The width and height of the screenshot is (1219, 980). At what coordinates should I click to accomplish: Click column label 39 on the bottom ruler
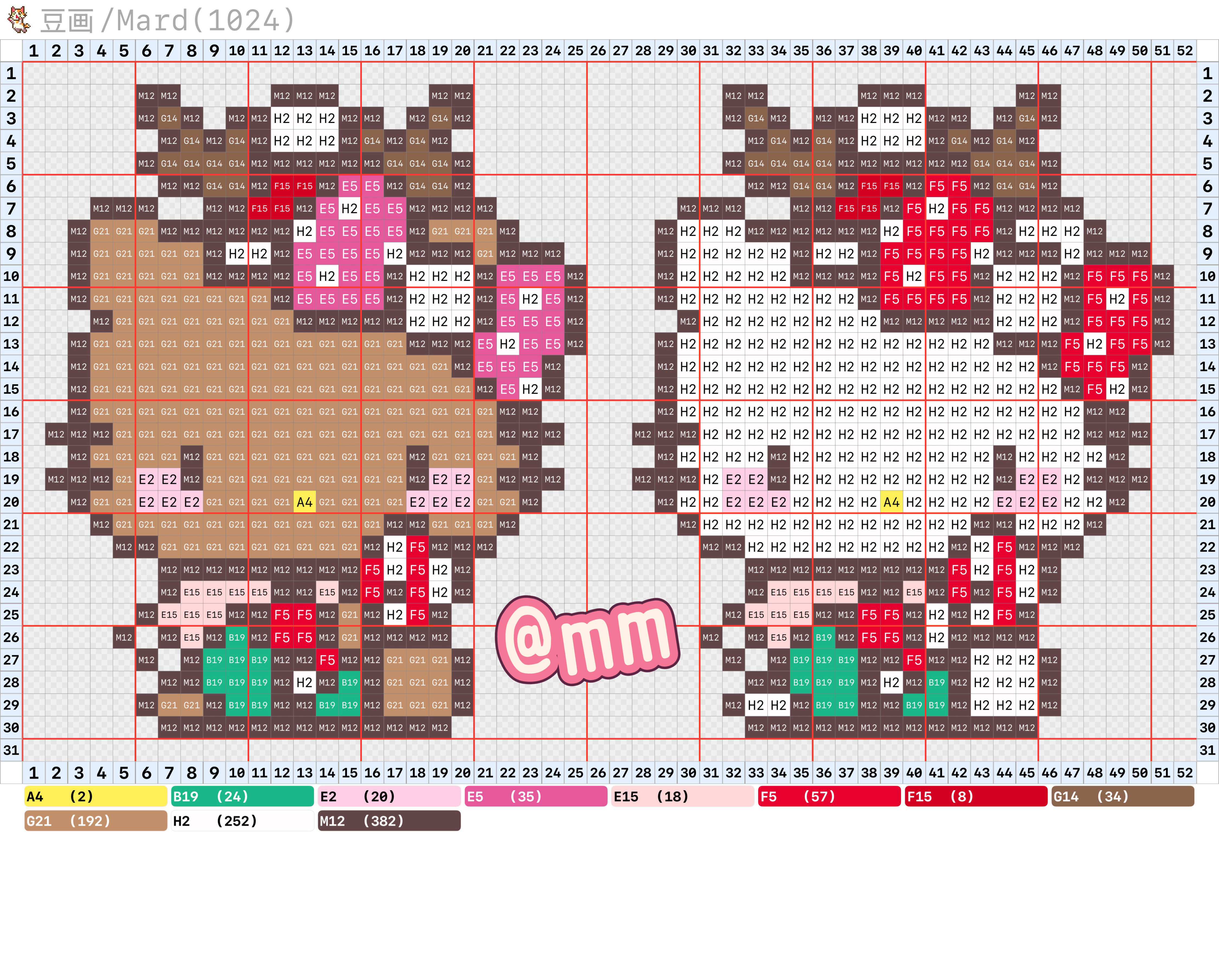pyautogui.click(x=892, y=773)
